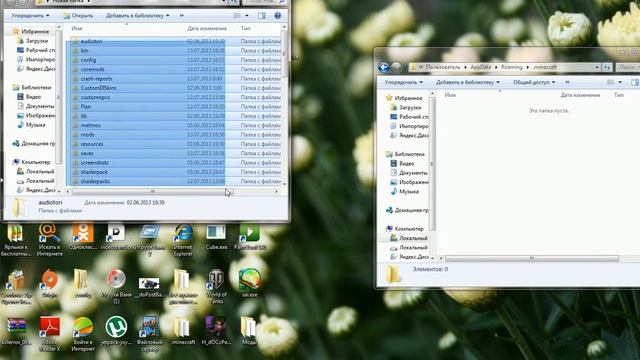Toggle the preview pane in left Explorer window
This screenshot has width=640, height=360.
[x=262, y=16]
